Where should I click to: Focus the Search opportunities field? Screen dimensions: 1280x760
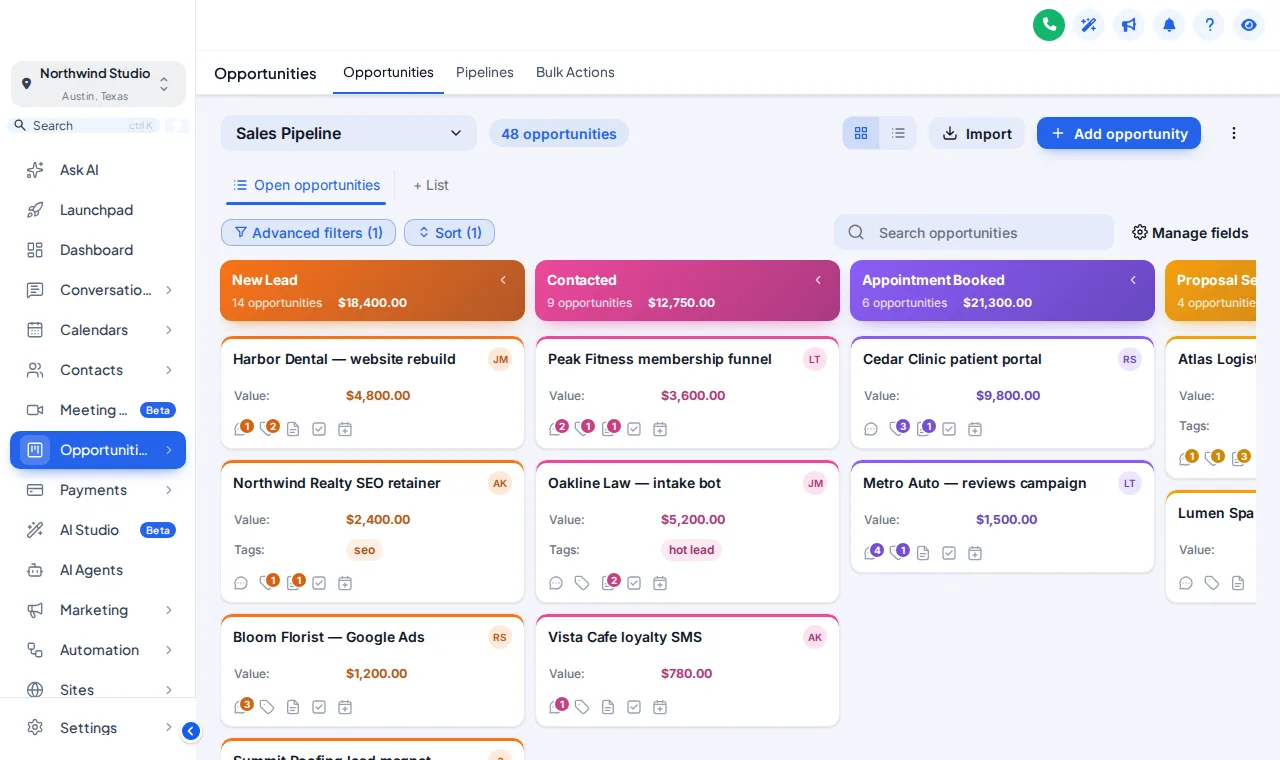[974, 232]
